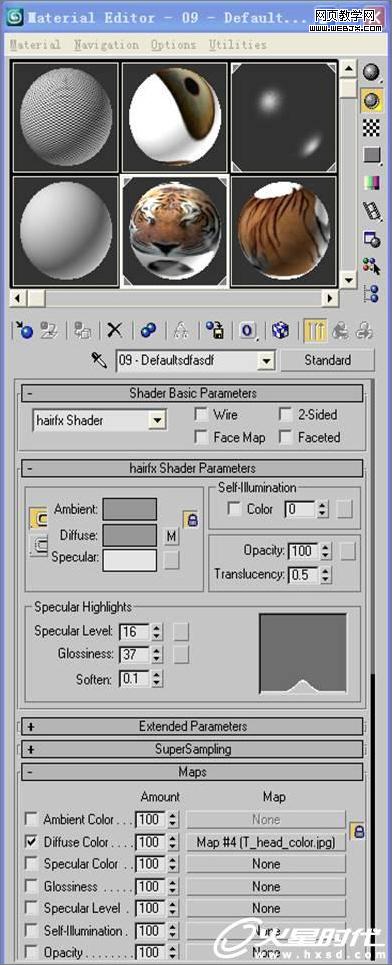Click the Standard material type button
The image size is (392, 965).
coord(327,361)
